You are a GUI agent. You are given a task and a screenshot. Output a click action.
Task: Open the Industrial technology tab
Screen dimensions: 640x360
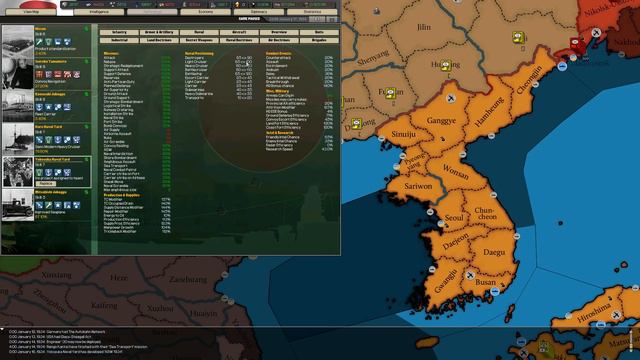pos(119,40)
